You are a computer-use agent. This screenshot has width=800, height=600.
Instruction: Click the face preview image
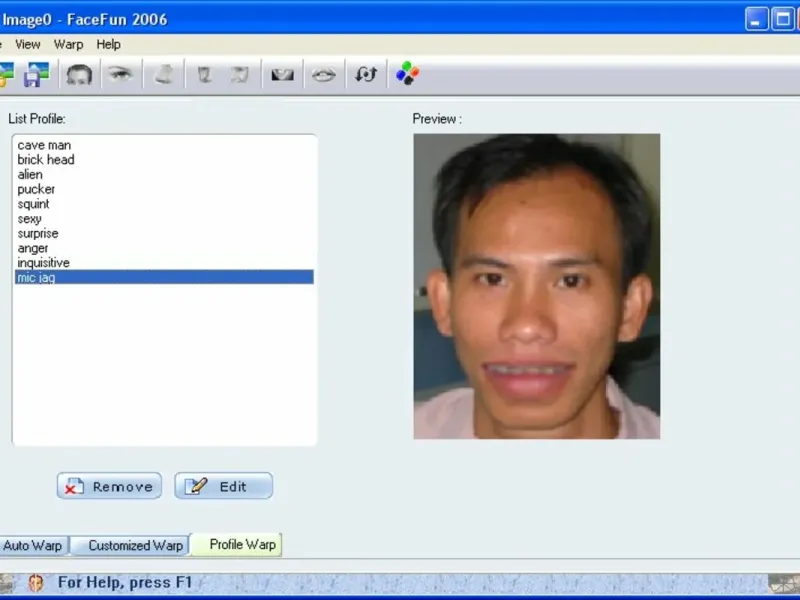click(537, 286)
